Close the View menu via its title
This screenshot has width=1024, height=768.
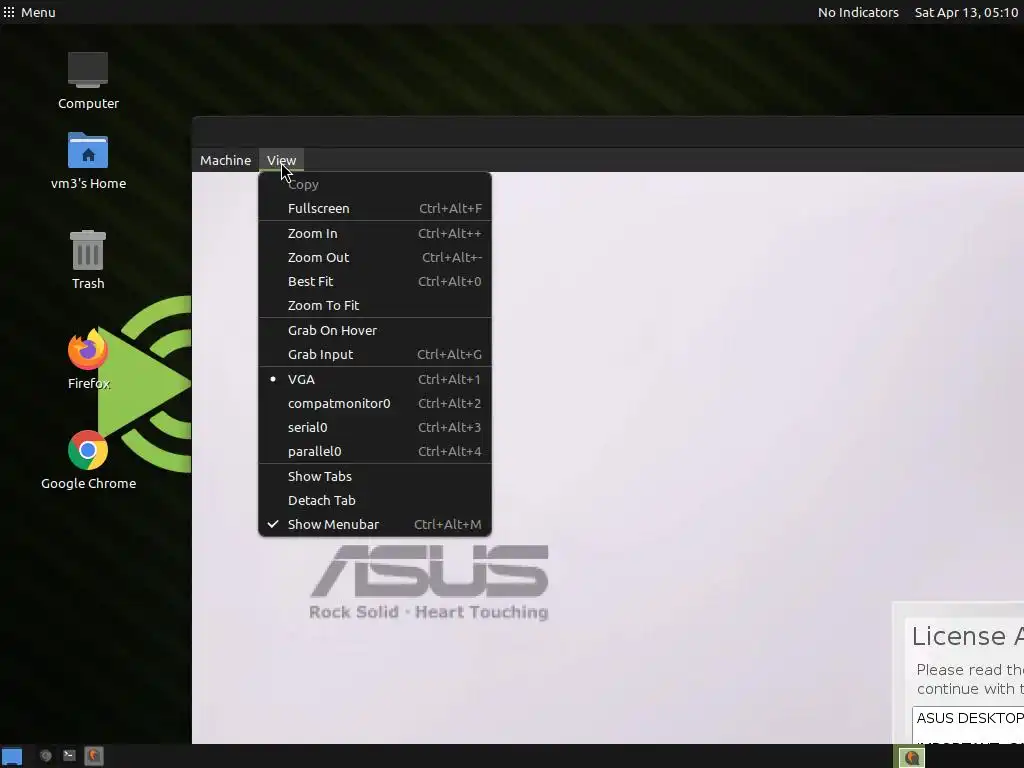click(x=281, y=160)
